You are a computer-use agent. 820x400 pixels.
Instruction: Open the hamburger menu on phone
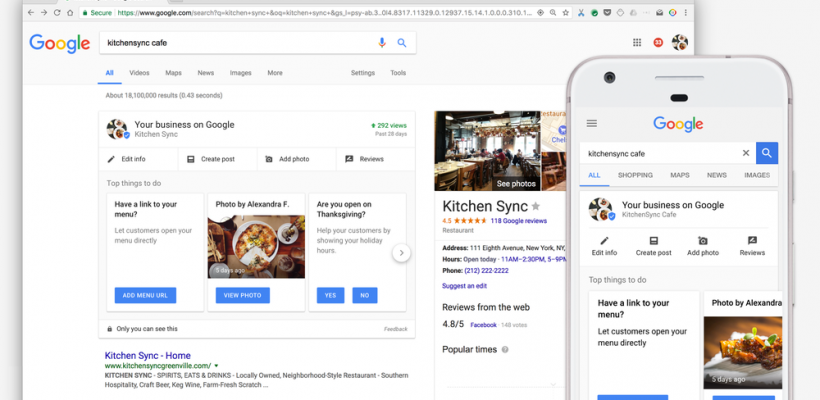(x=592, y=123)
